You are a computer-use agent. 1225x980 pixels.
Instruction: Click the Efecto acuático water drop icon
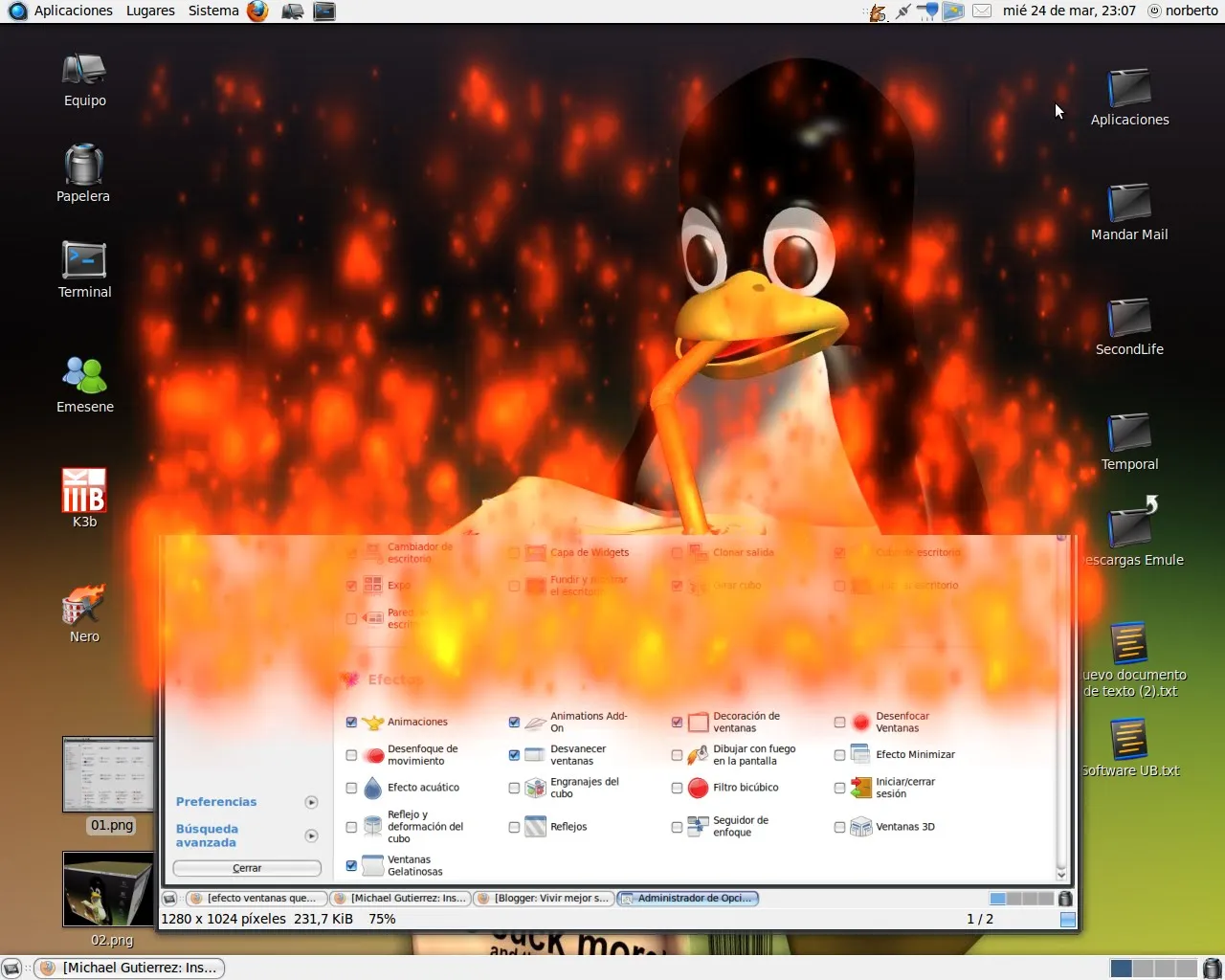[373, 788]
